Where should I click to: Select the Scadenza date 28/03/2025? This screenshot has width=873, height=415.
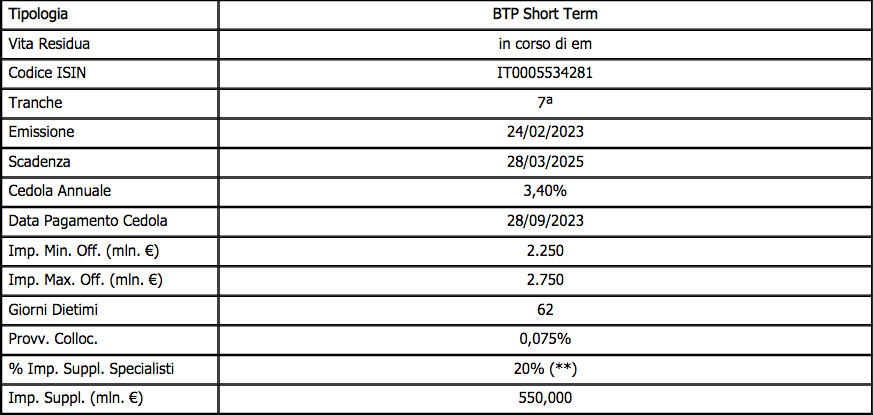545,162
